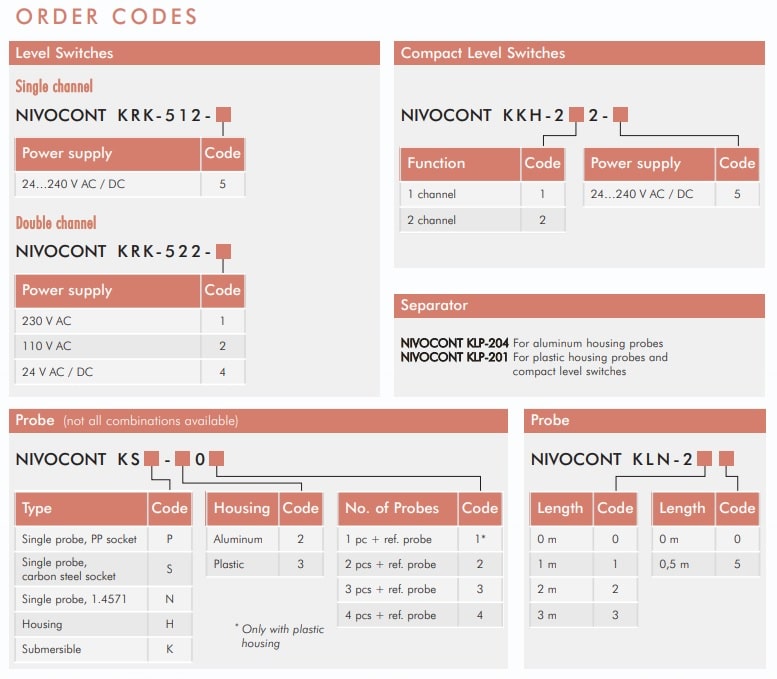Select the Housing type row
The image size is (777, 679).
104,624
